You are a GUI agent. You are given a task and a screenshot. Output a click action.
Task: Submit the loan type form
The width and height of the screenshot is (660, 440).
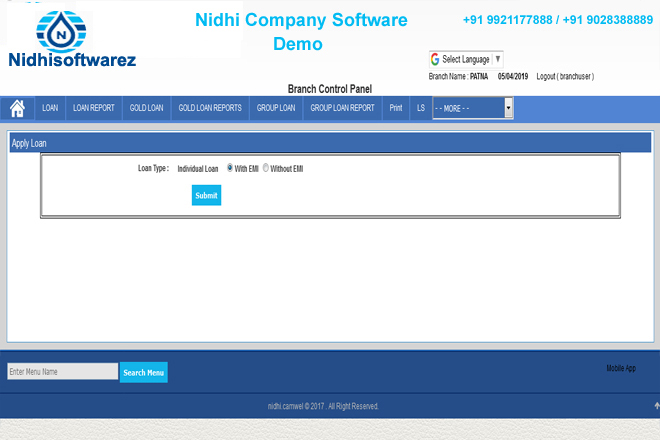click(x=206, y=195)
